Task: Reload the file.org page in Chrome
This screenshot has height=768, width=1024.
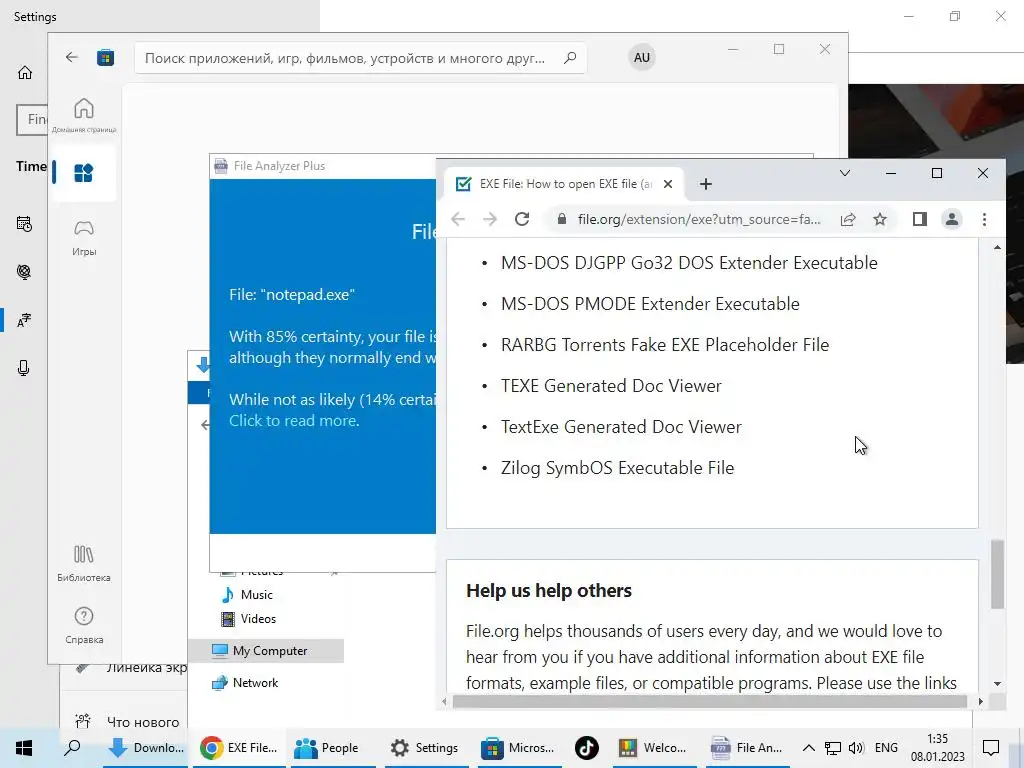Action: coord(521,219)
